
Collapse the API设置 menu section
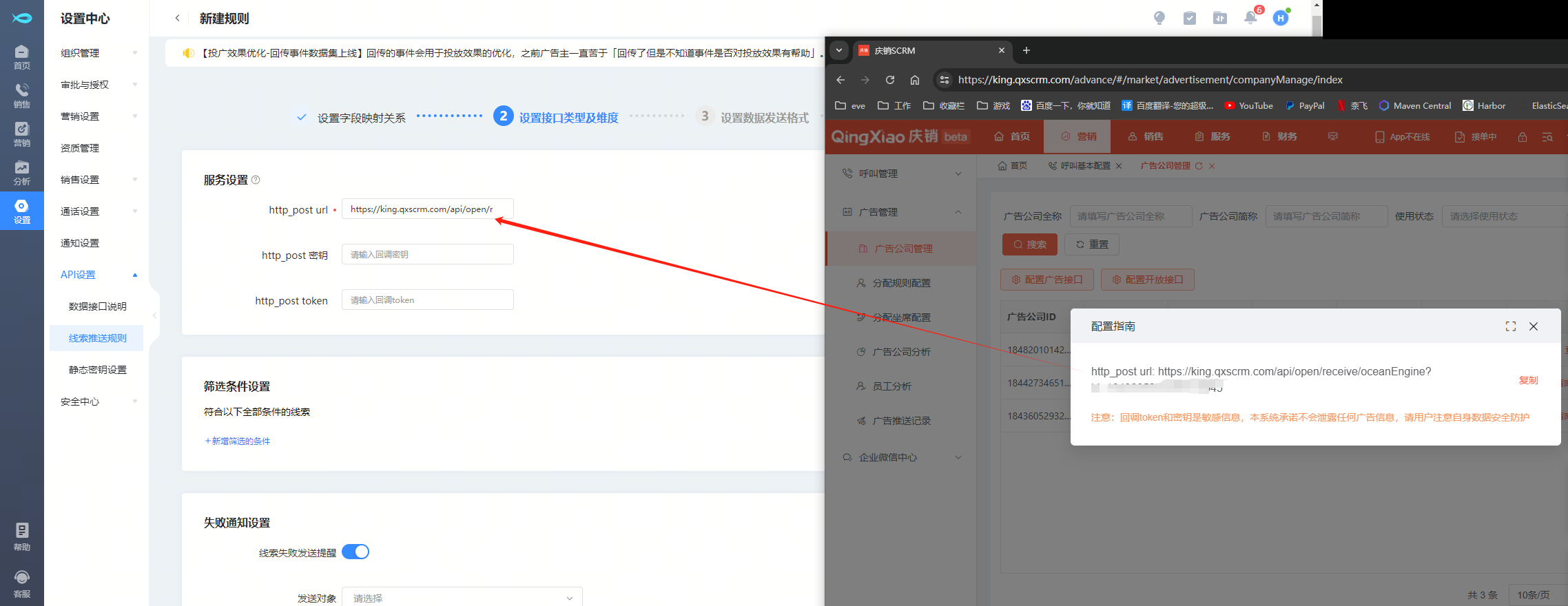pos(98,275)
